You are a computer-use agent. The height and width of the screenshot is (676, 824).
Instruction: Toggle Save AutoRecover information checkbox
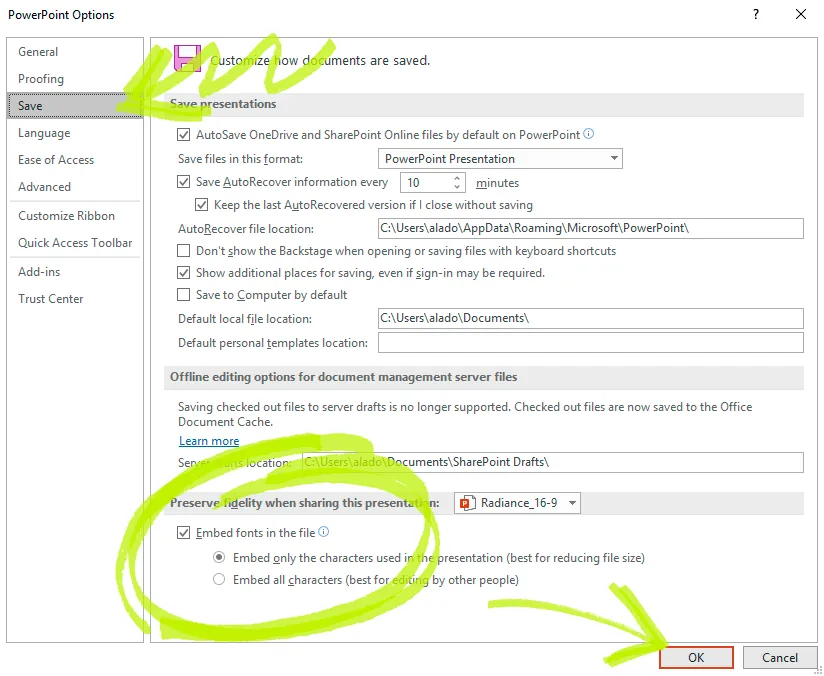click(183, 182)
